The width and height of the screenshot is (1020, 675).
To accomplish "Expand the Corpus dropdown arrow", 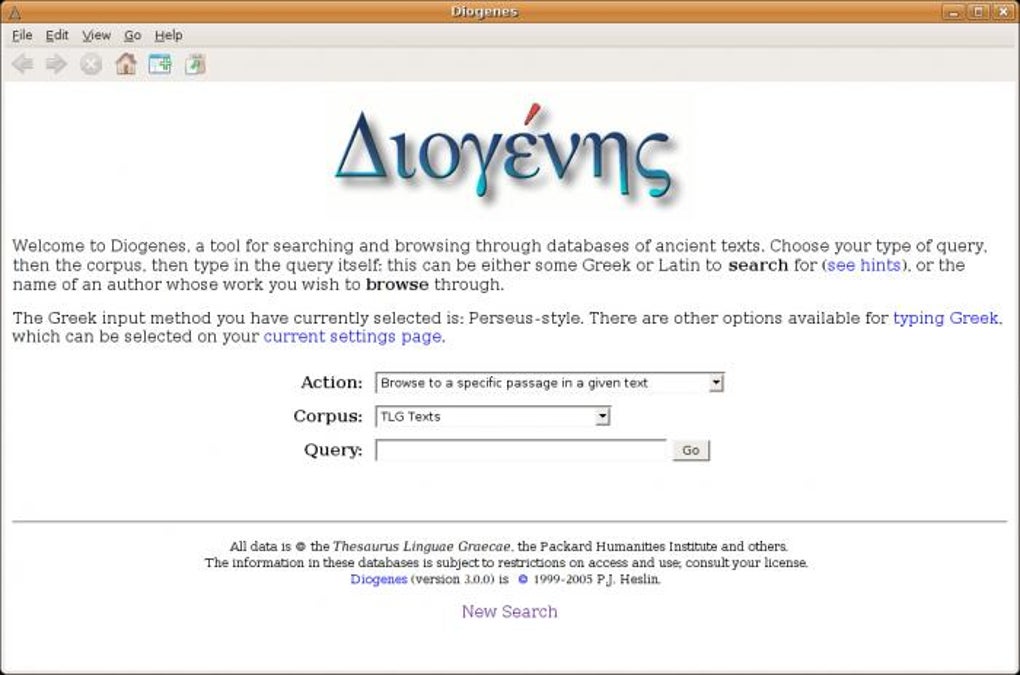I will pos(602,416).
